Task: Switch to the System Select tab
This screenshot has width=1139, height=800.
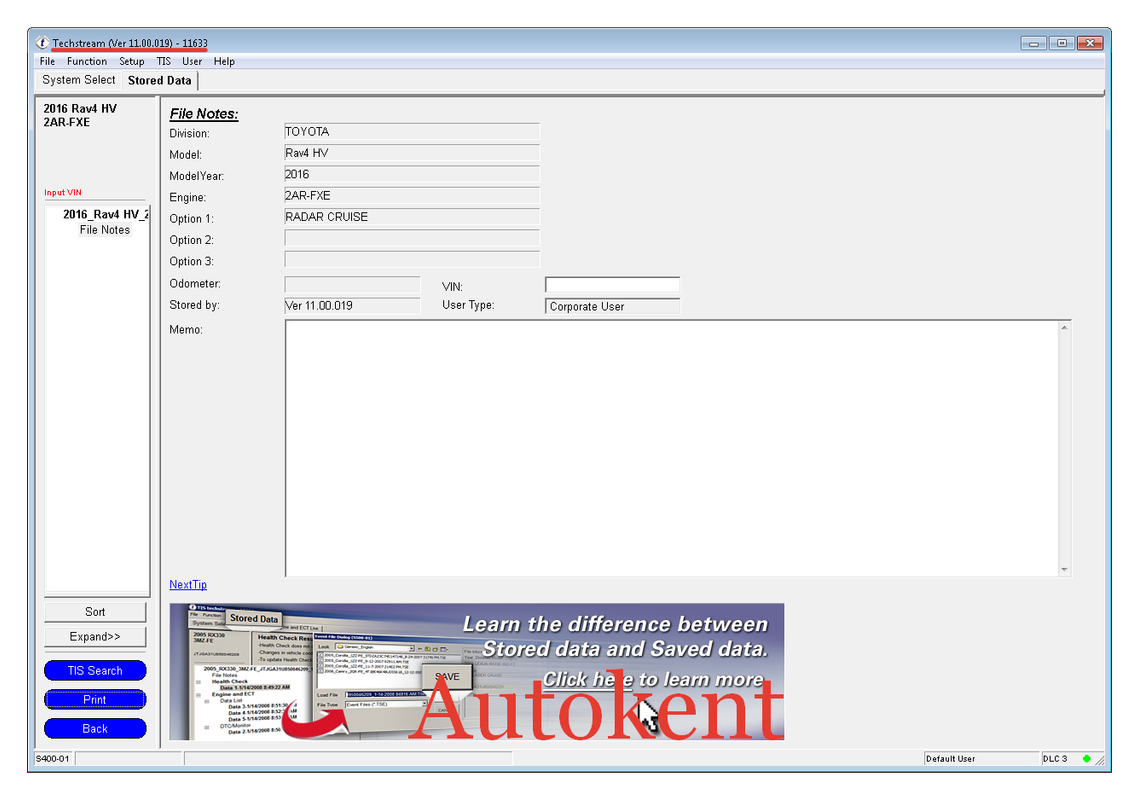Action: [x=78, y=80]
